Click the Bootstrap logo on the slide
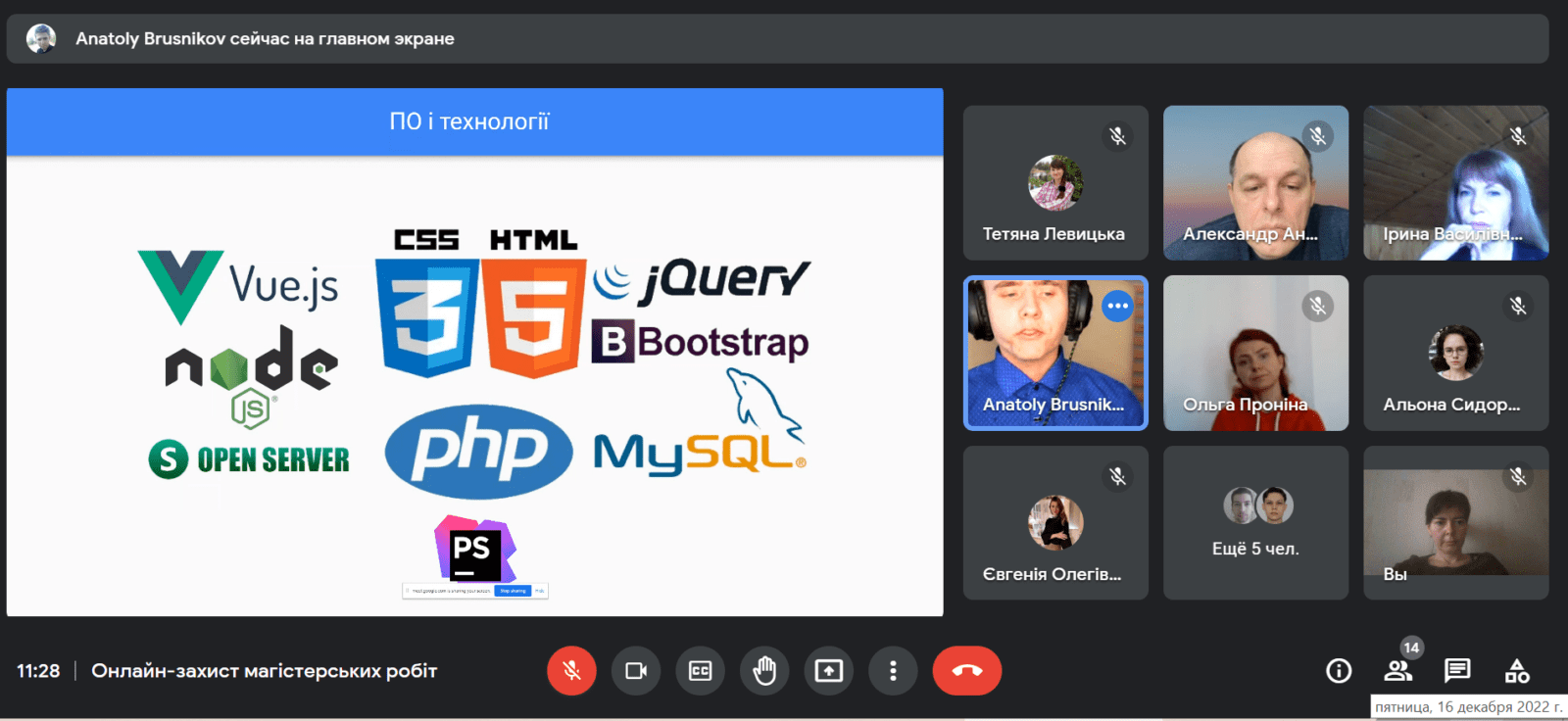 pyautogui.click(x=700, y=342)
